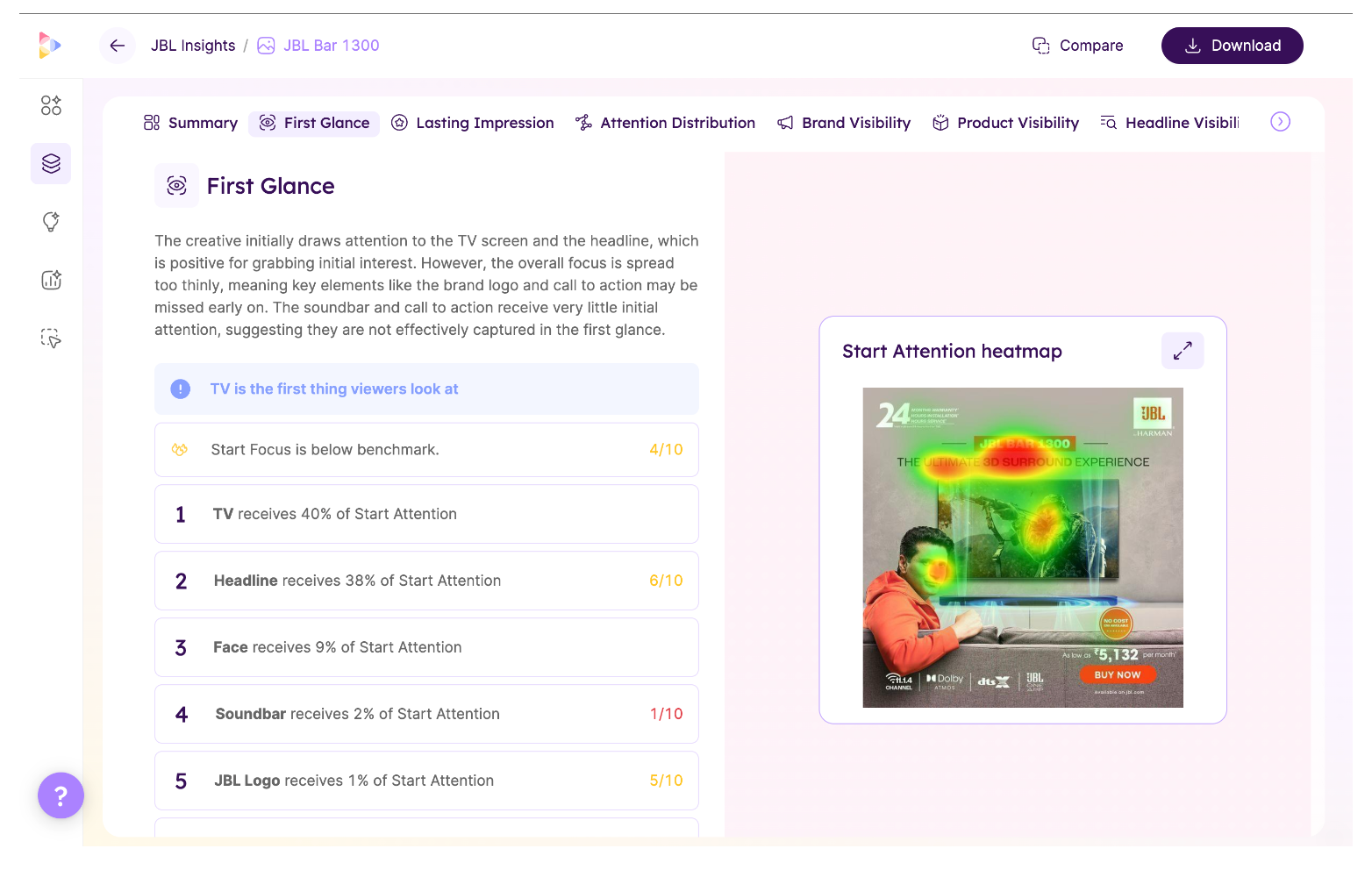Viewport: 1372px width, 870px height.
Task: Click the 5/10 JBL Logo score
Action: [666, 781]
